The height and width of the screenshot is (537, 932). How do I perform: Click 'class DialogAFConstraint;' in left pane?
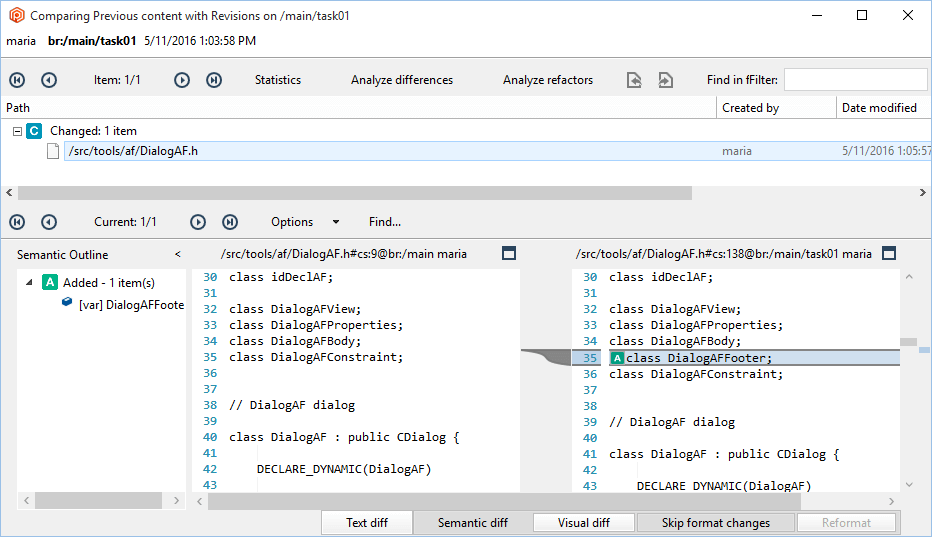click(x=316, y=357)
